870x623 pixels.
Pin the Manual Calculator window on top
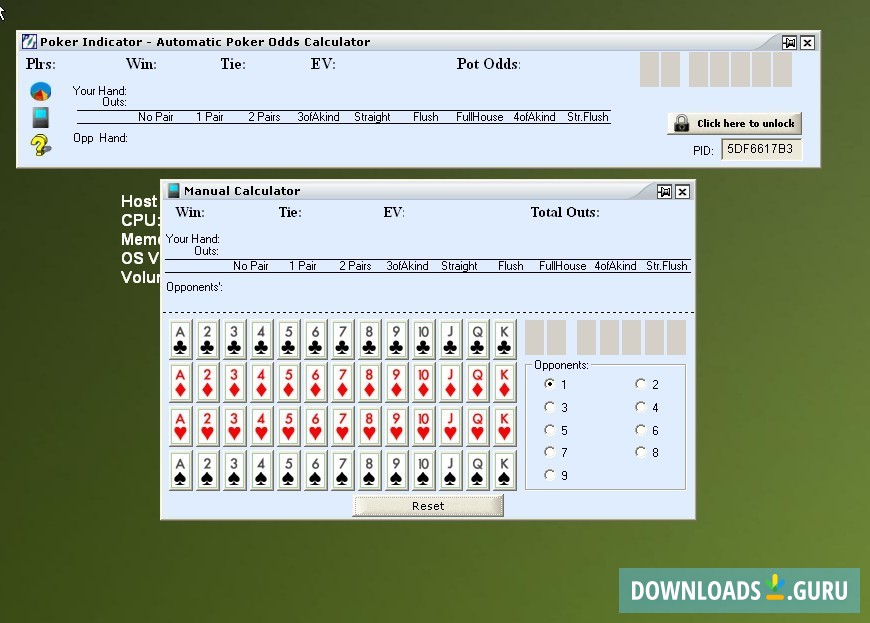664,191
